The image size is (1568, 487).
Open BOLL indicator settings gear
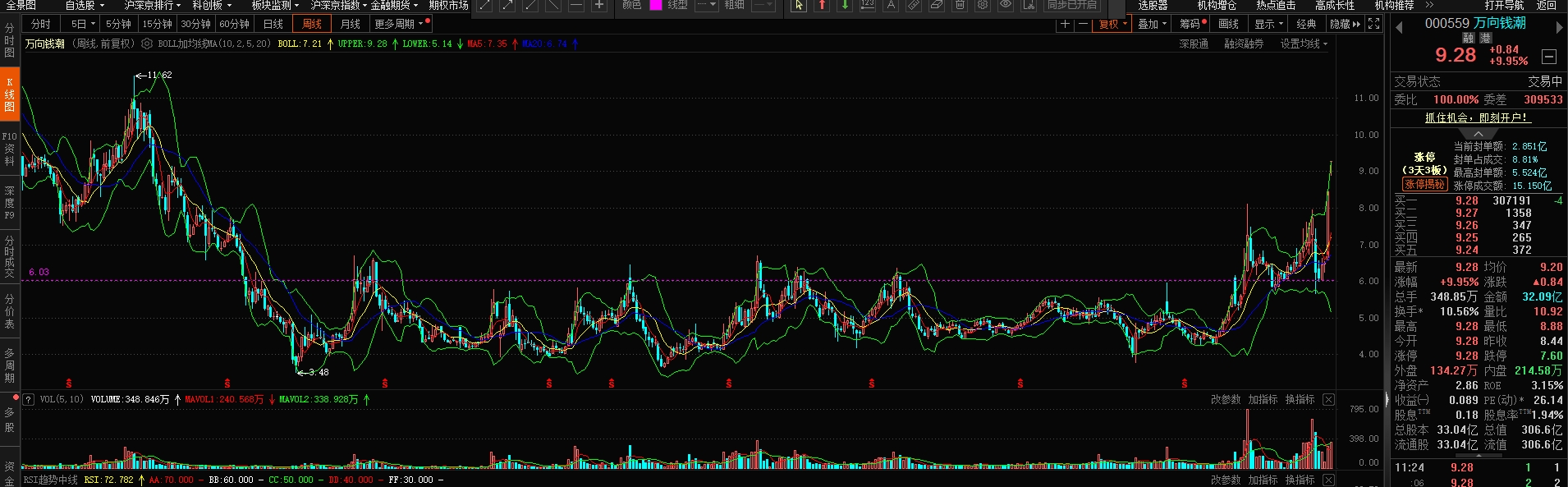click(147, 44)
